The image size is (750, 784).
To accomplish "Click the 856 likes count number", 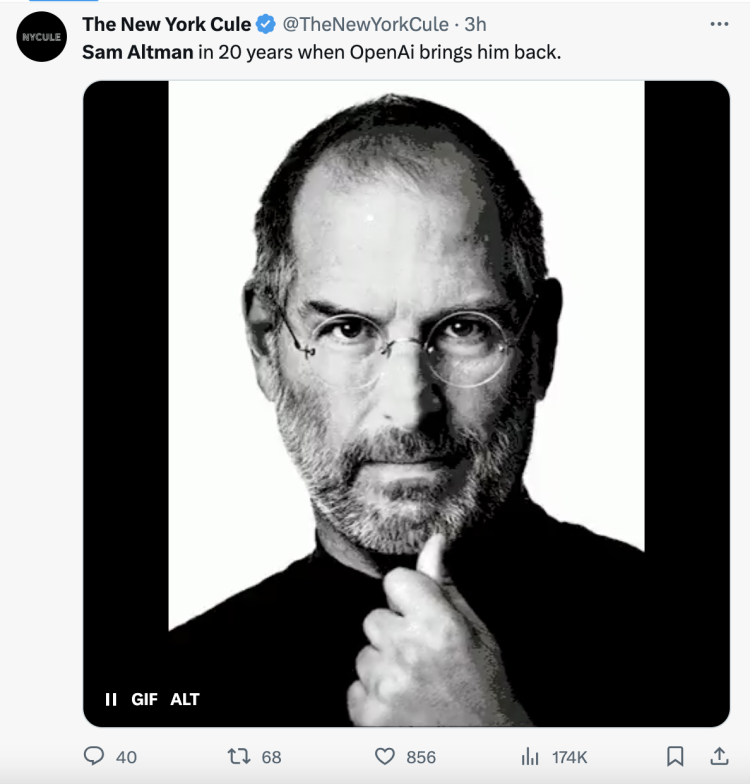I will pyautogui.click(x=421, y=757).
